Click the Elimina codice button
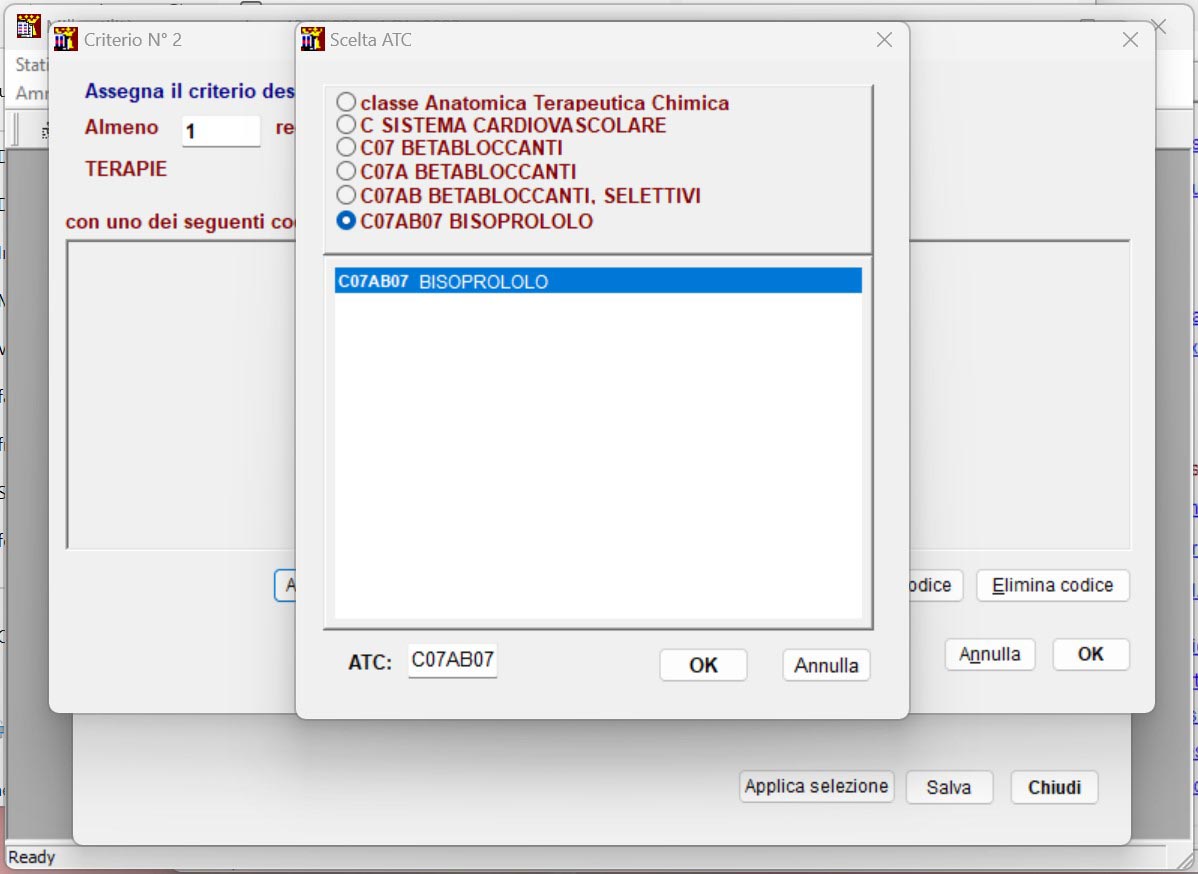 tap(1052, 585)
